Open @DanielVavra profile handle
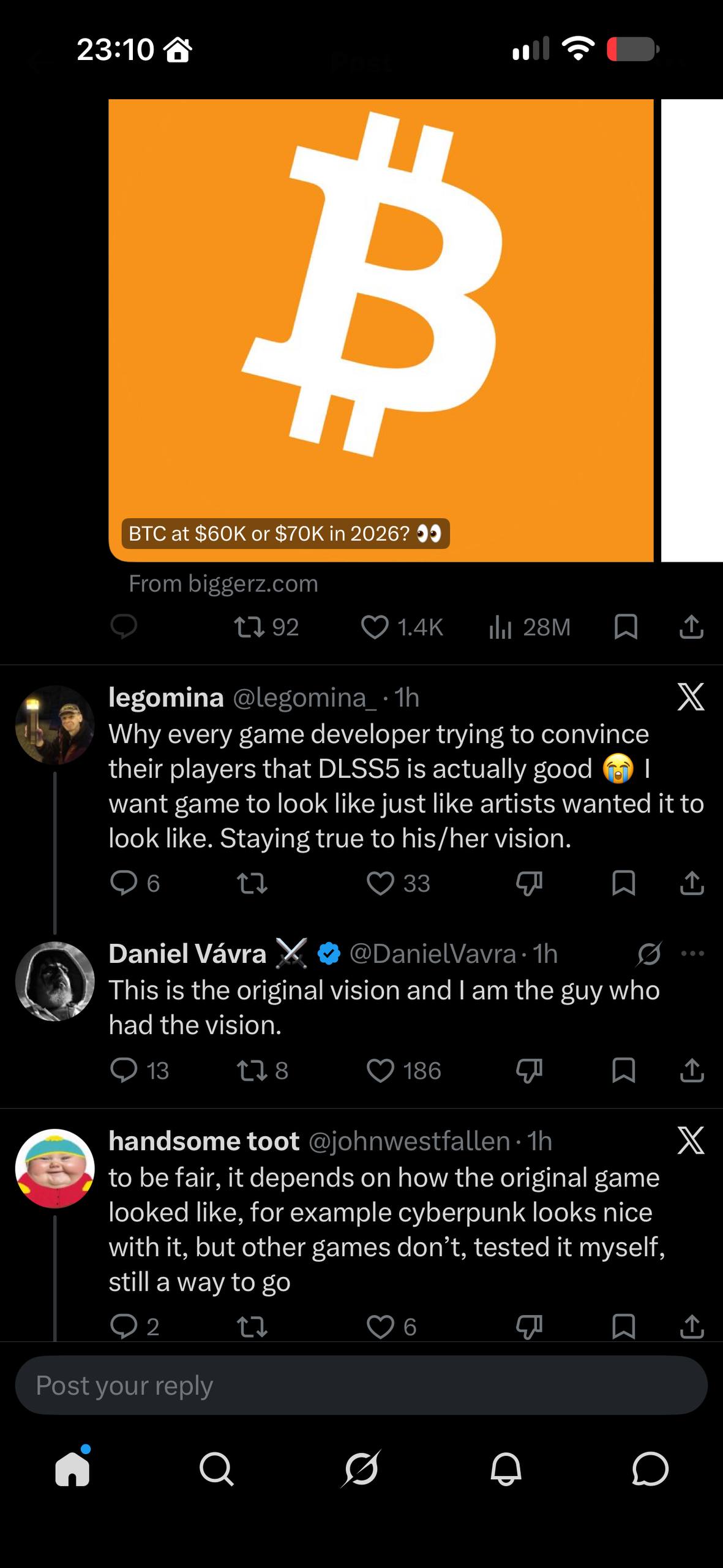This screenshot has width=723, height=1568. (433, 954)
